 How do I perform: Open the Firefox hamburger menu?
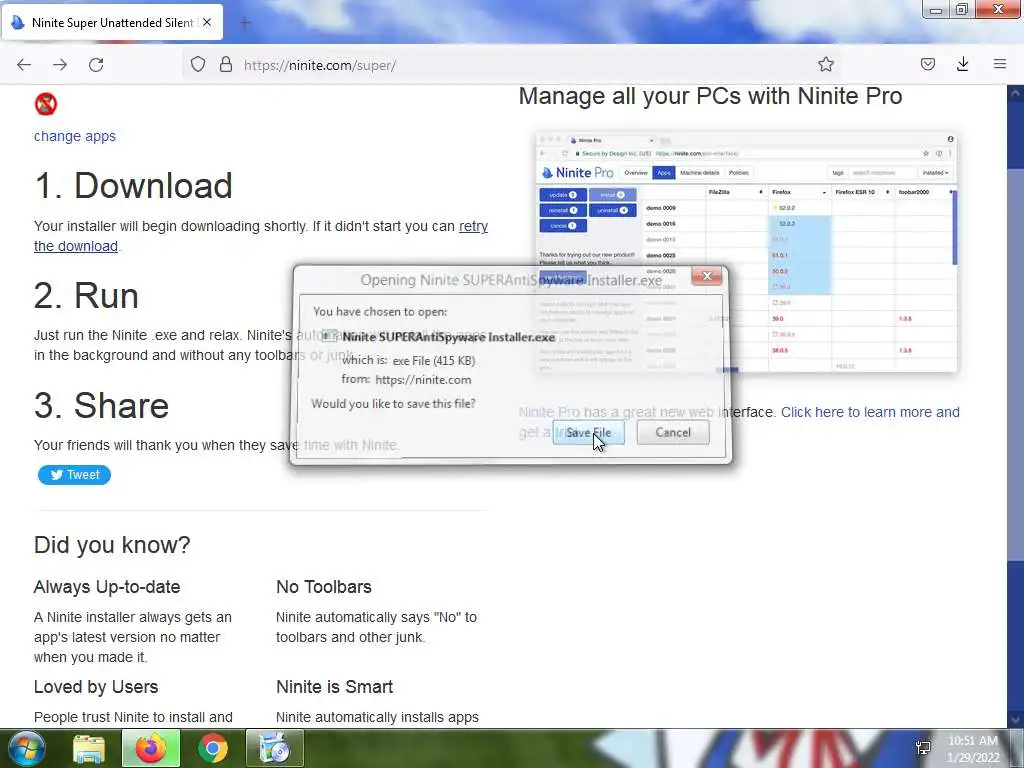pos(999,64)
